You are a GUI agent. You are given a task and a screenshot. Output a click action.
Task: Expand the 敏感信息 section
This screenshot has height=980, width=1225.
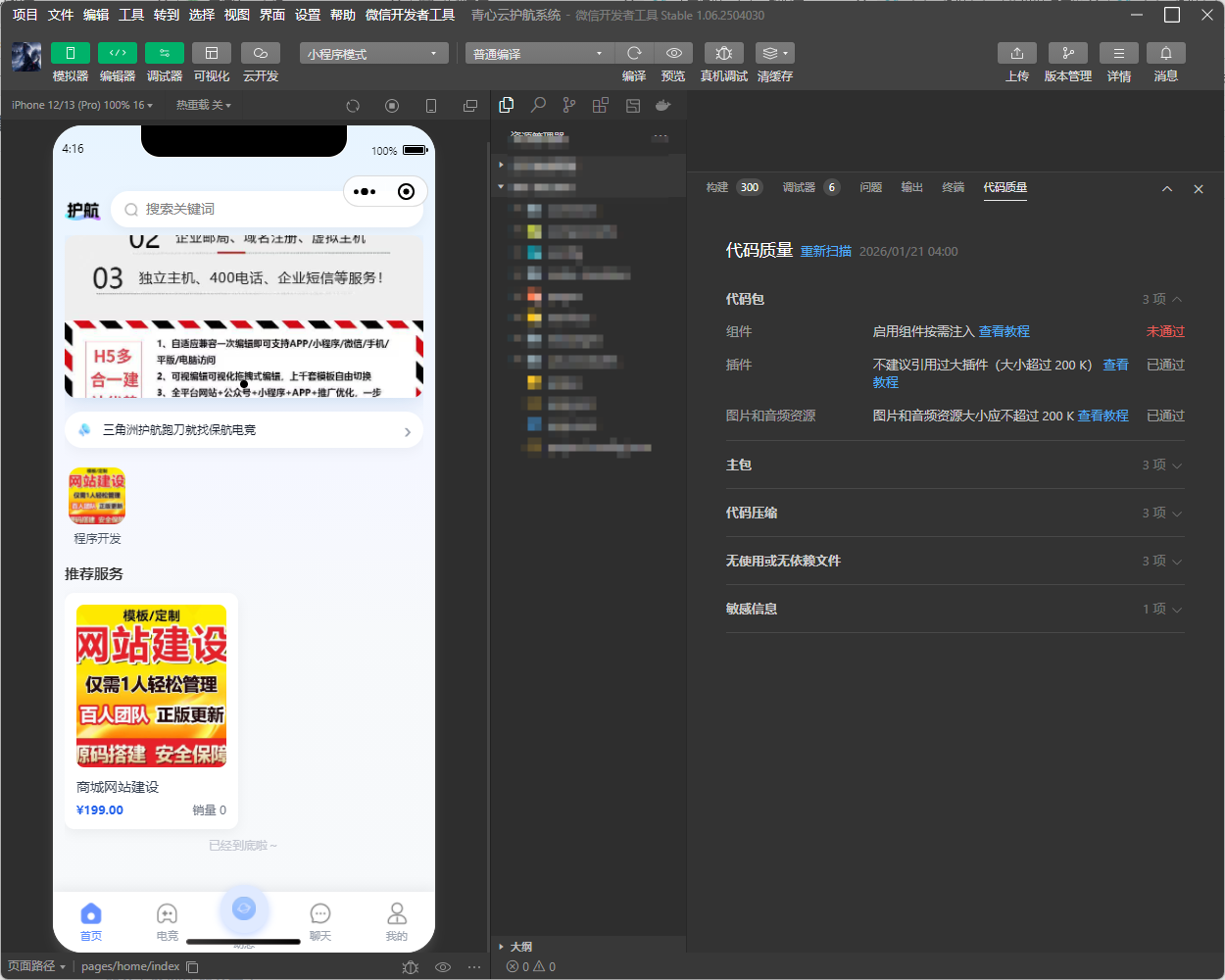pos(955,609)
